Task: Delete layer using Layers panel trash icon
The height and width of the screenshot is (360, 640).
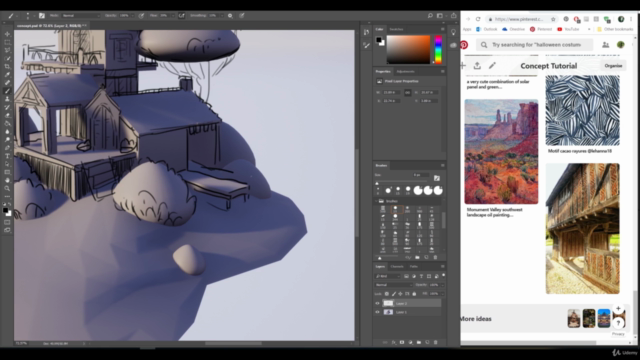Action: (x=436, y=342)
